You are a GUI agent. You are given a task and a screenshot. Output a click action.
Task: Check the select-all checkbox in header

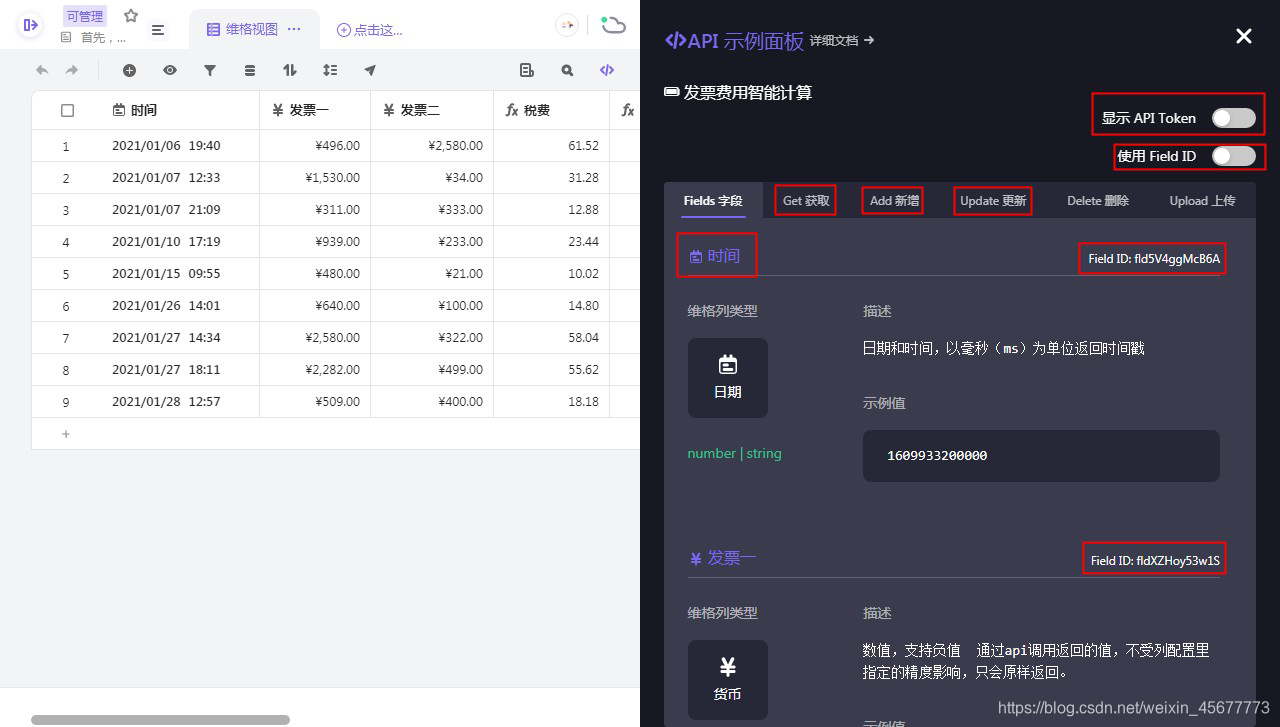click(x=67, y=110)
